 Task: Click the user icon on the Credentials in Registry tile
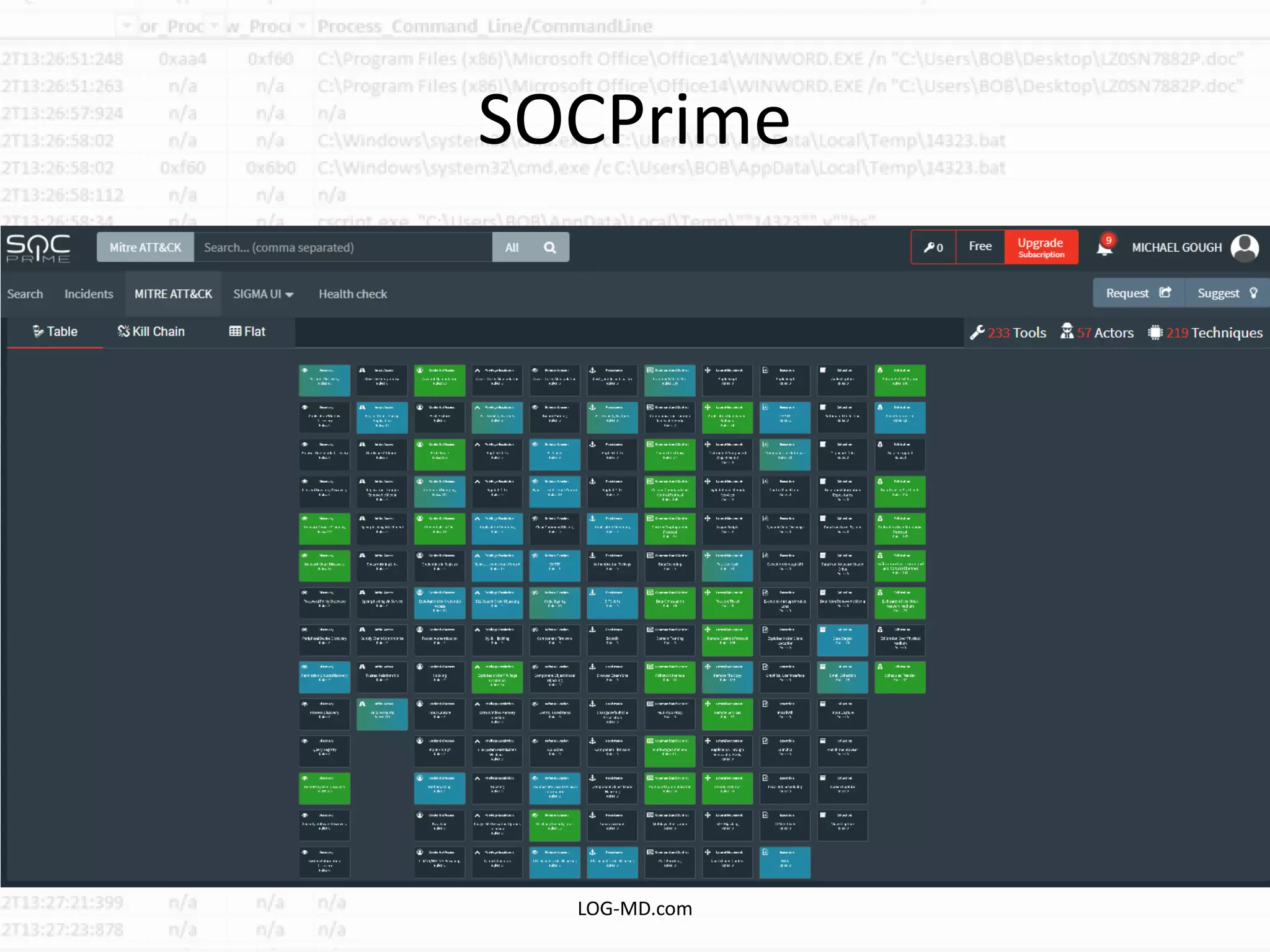click(x=420, y=555)
